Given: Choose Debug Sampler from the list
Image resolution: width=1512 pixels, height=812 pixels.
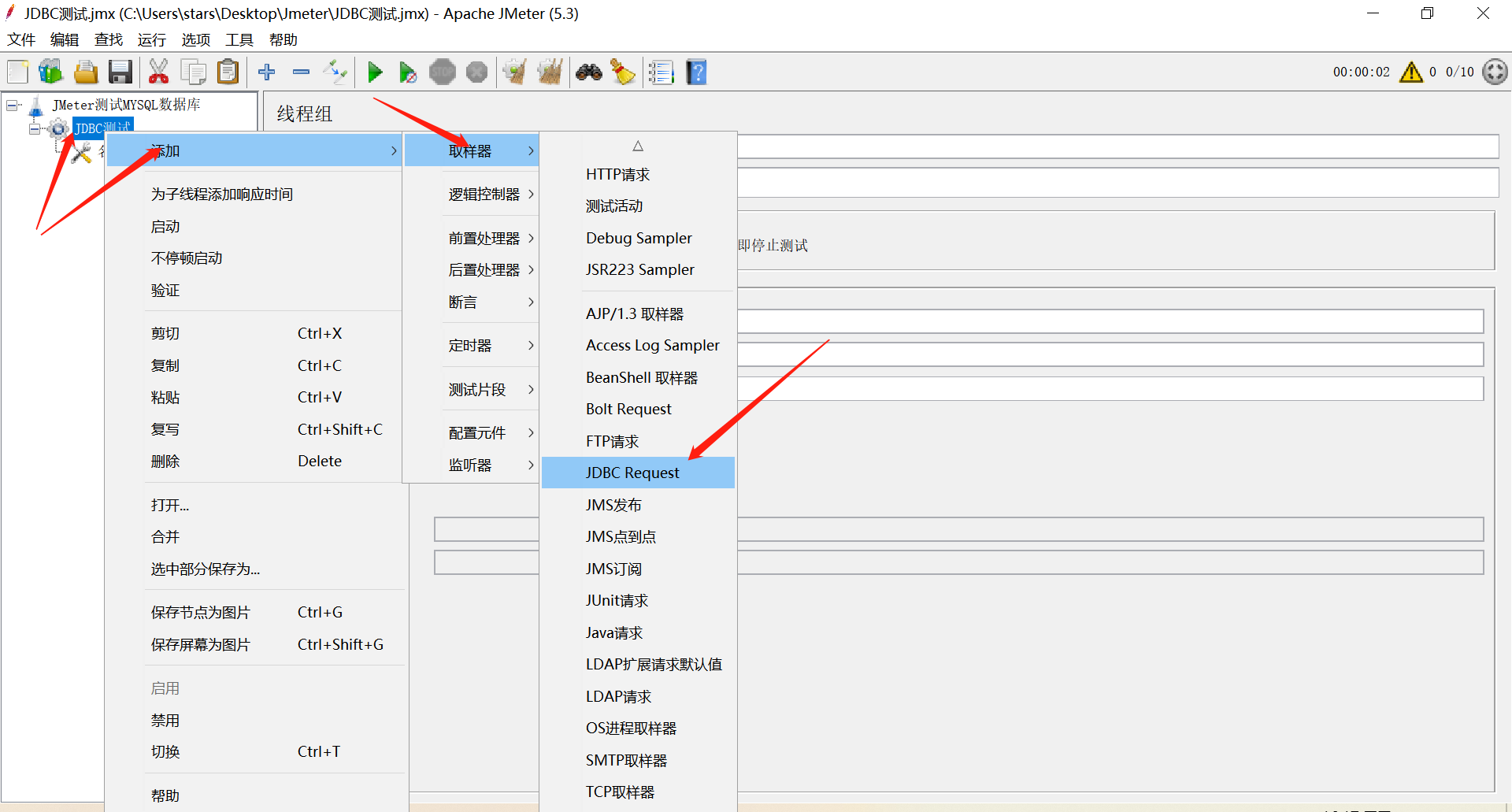Looking at the screenshot, I should click(638, 238).
